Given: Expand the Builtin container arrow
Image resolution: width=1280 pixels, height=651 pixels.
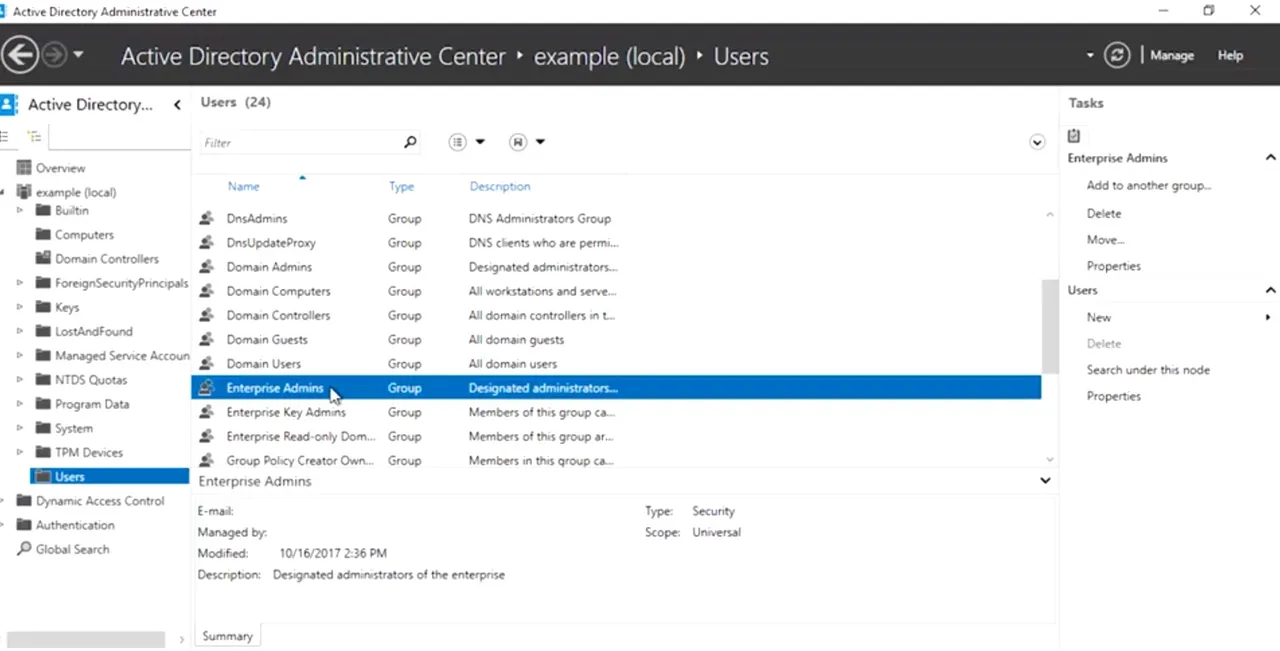Looking at the screenshot, I should (20, 210).
